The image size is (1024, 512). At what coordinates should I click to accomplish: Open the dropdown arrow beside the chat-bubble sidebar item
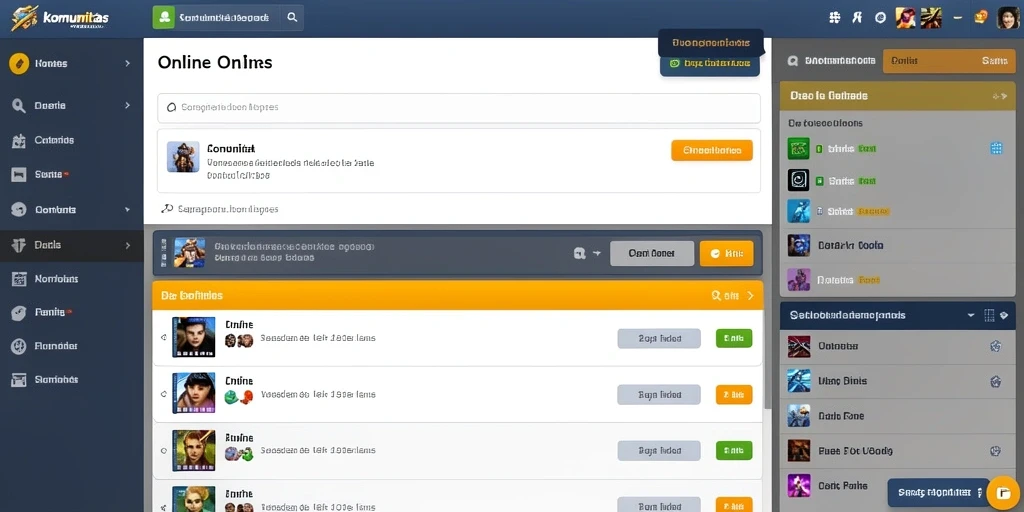point(127,210)
